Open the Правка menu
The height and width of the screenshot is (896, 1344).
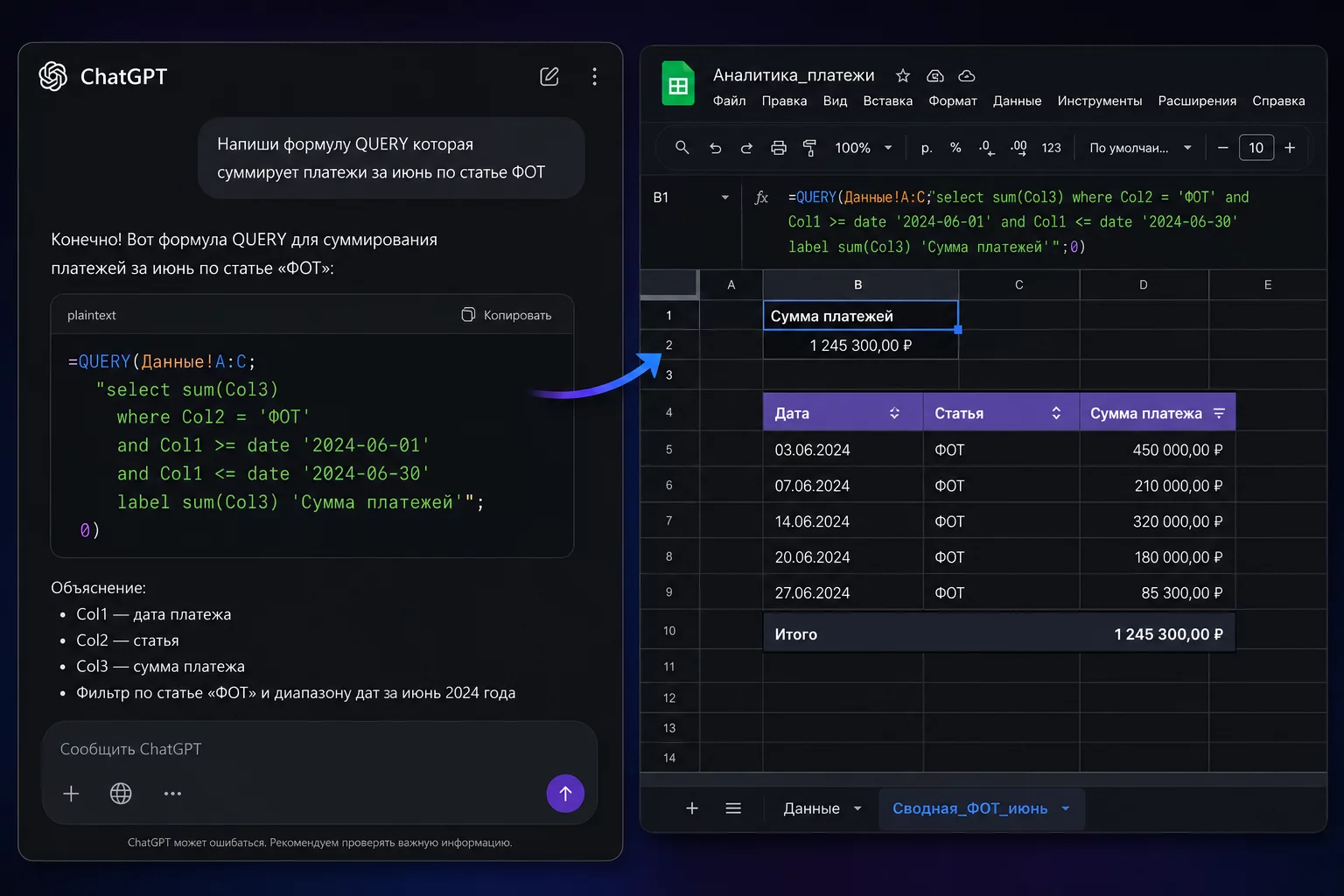(784, 101)
